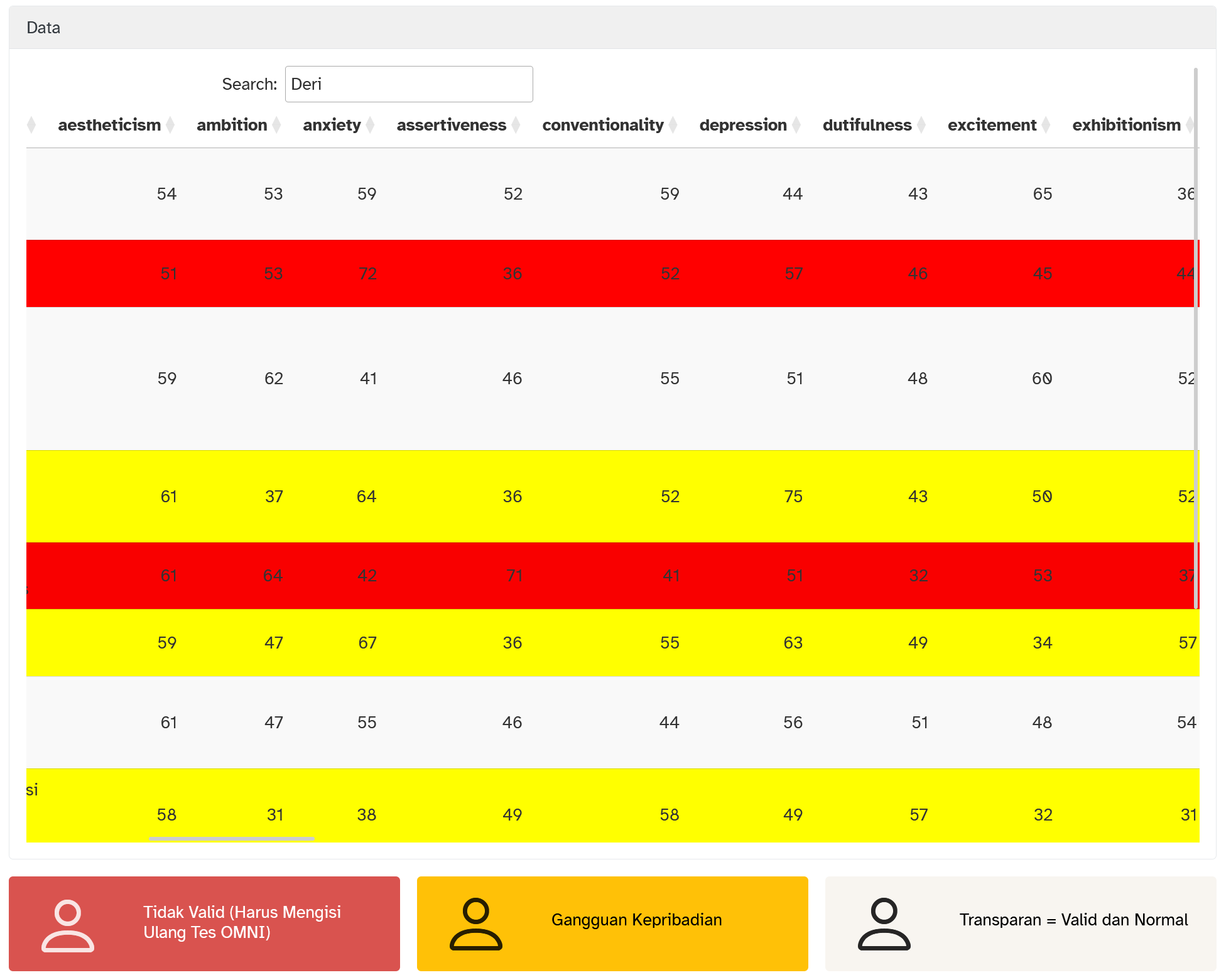Viewport: 1231px width, 980px height.
Task: Click the Gangguan Kepribadian yellow legend card
Action: (x=612, y=923)
